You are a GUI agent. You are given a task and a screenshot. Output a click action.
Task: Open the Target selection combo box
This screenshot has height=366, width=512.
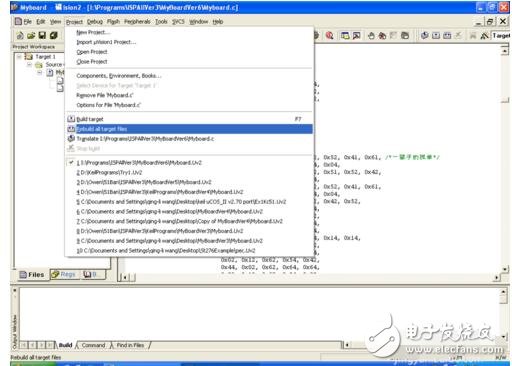[x=501, y=35]
